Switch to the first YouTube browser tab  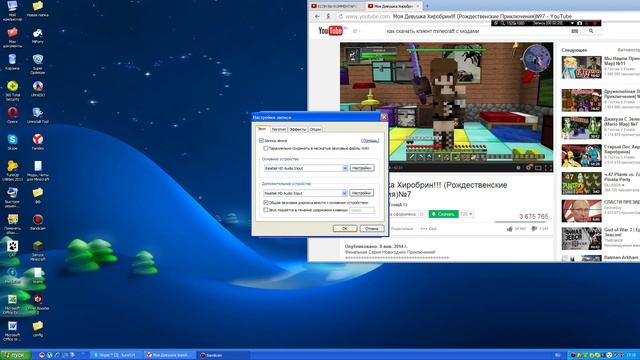(336, 6)
